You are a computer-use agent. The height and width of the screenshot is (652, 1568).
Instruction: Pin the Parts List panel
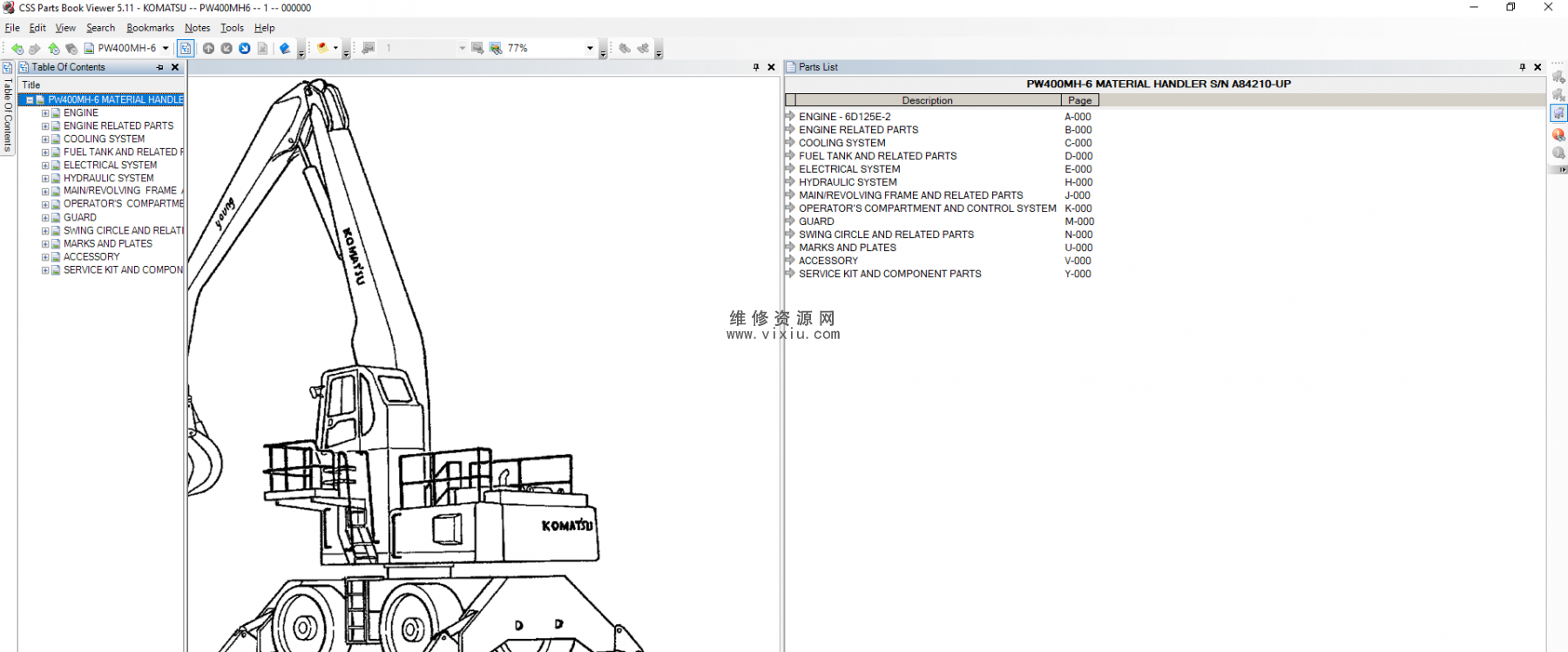tap(1522, 67)
